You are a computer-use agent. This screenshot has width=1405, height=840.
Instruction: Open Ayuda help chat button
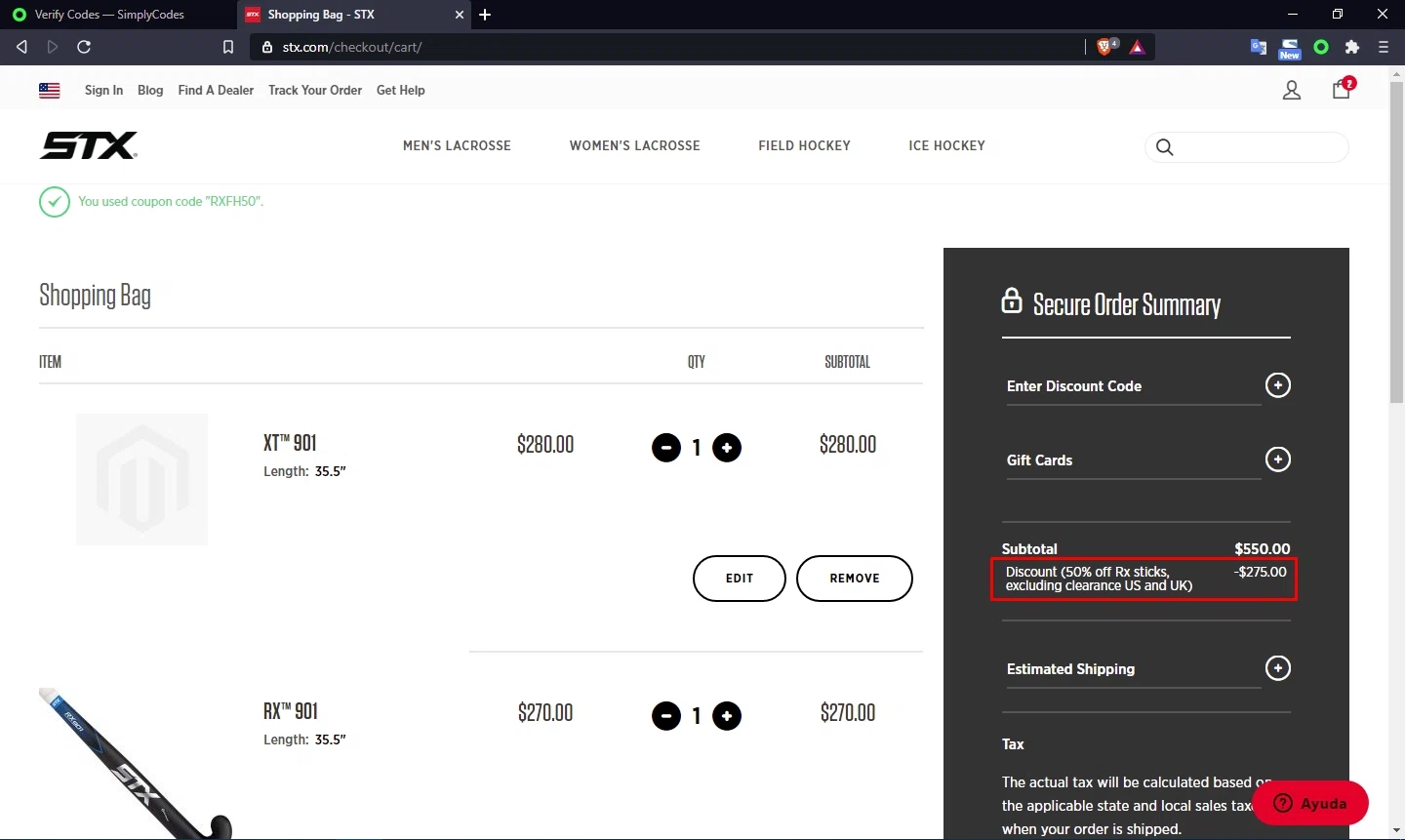(1310, 803)
